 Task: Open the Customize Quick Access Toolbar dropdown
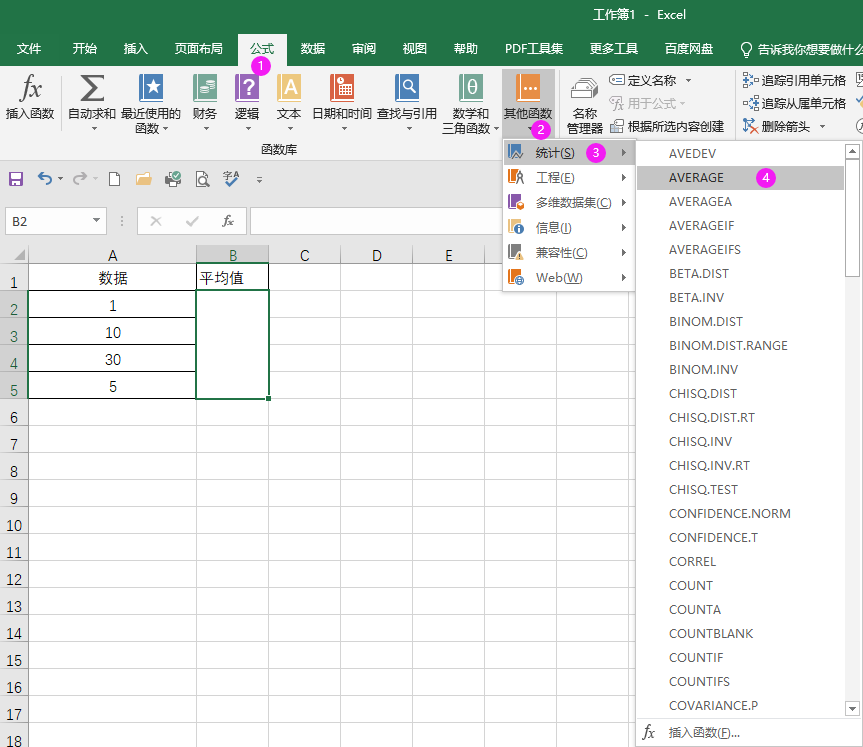point(259,179)
